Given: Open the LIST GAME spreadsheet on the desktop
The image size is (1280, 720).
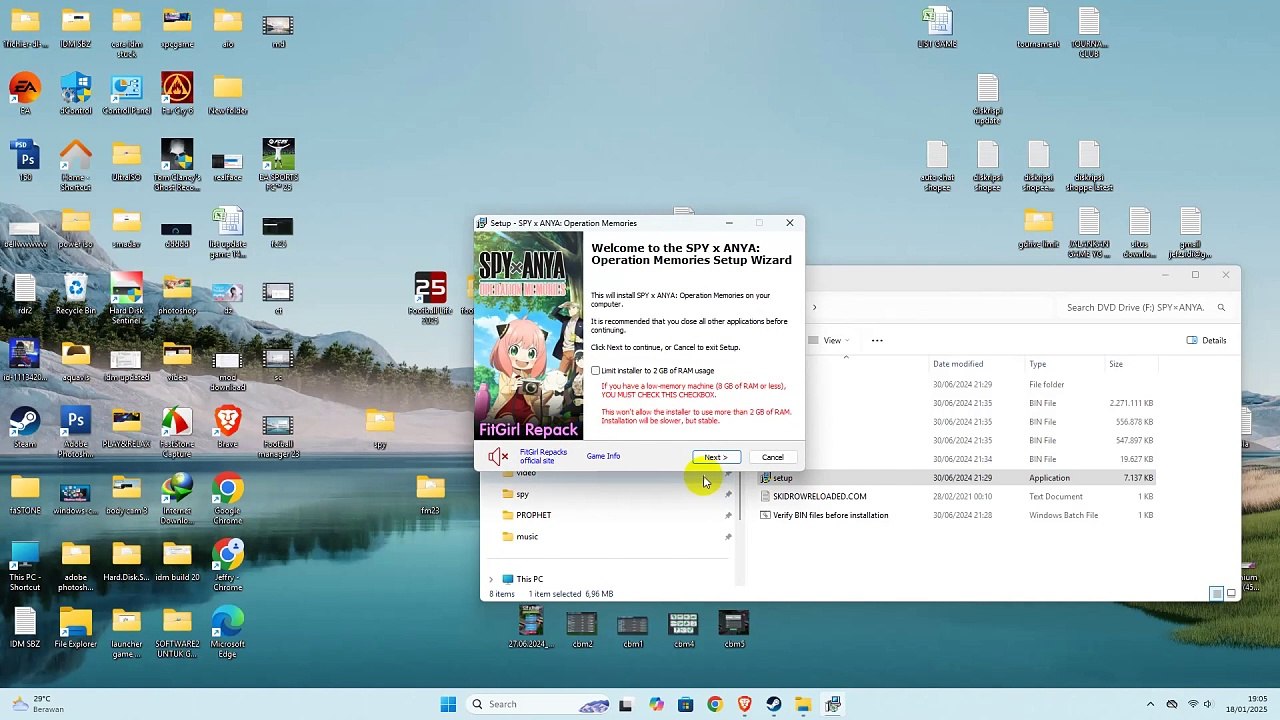Looking at the screenshot, I should (937, 27).
